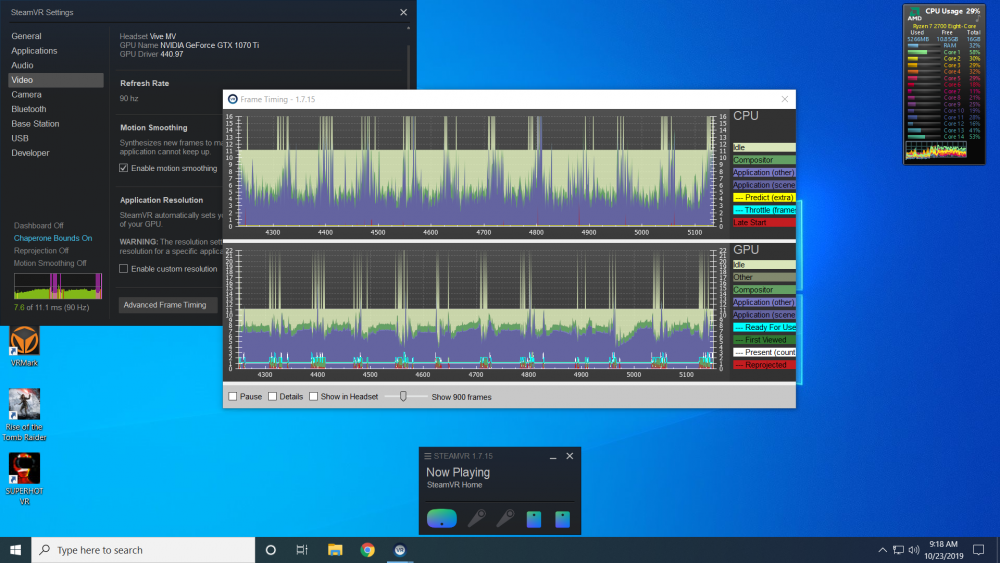Screen dimensions: 1000x563
Task: Click the Cortana circle icon on taskbar
Action: (x=270, y=550)
